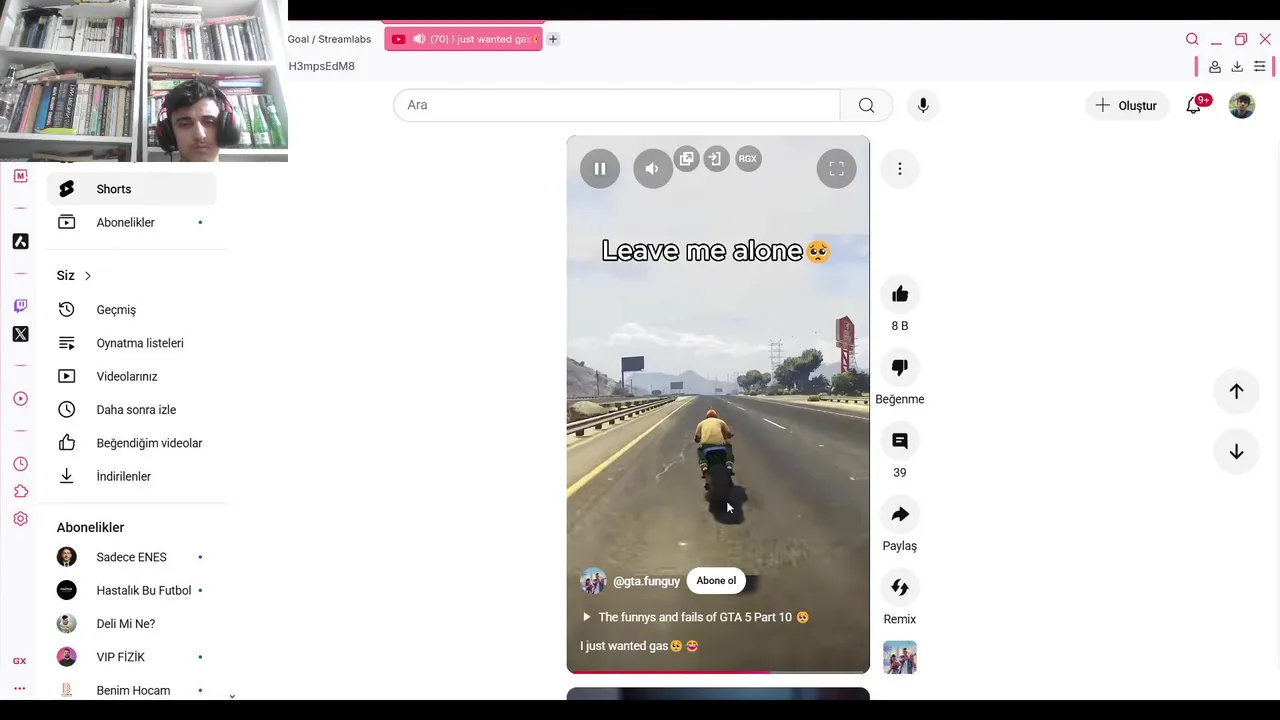This screenshot has height=720, width=1280.
Task: Open X (Twitter) in the Opera sidebar
Action: pyautogui.click(x=20, y=334)
